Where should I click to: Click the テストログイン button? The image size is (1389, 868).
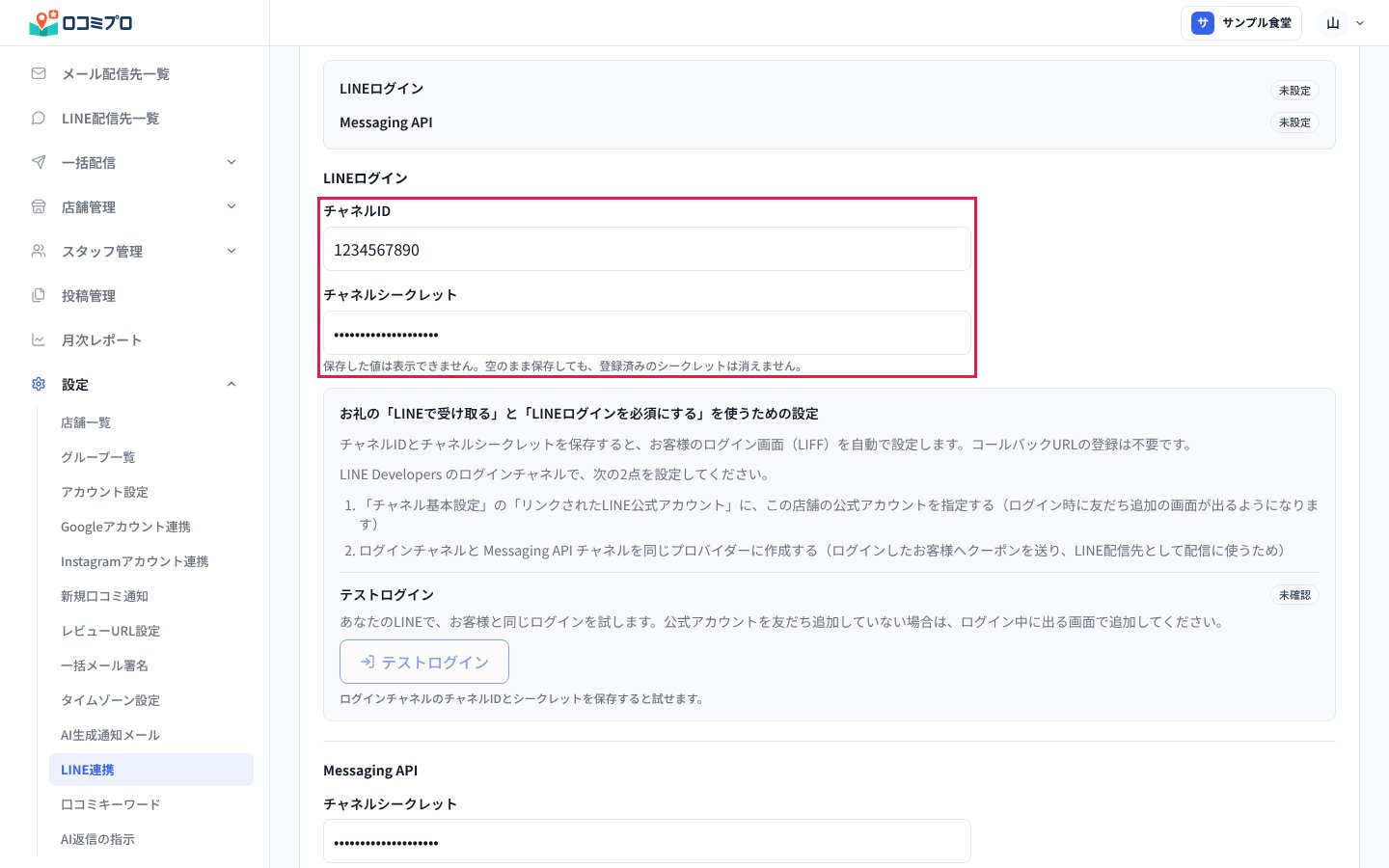[x=424, y=663]
